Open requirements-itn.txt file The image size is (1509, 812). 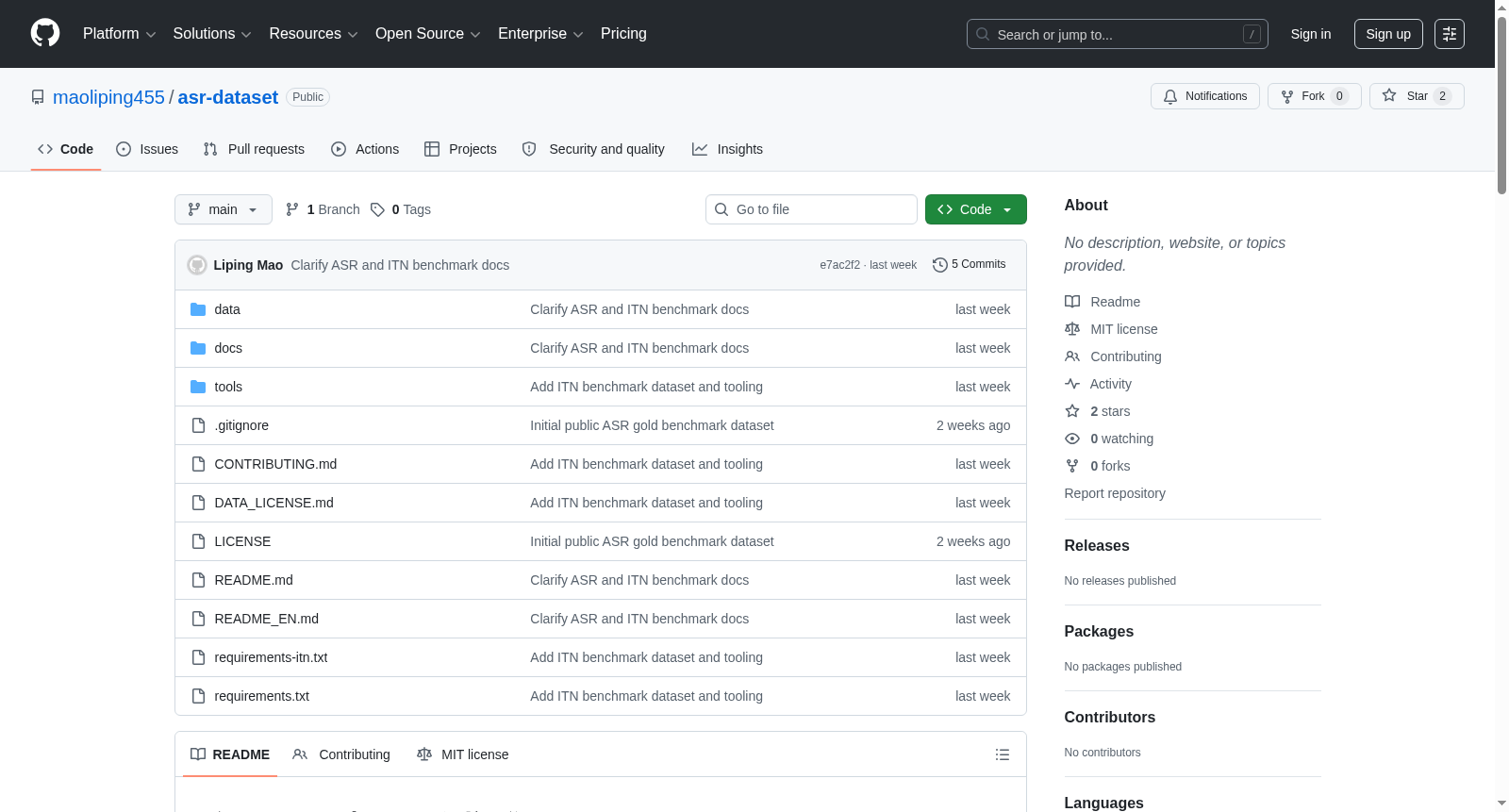[x=271, y=657]
